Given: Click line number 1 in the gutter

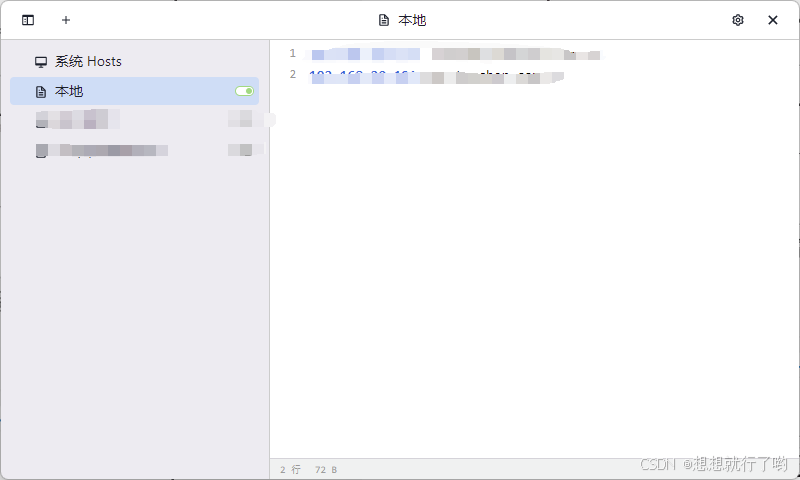Looking at the screenshot, I should point(292,53).
